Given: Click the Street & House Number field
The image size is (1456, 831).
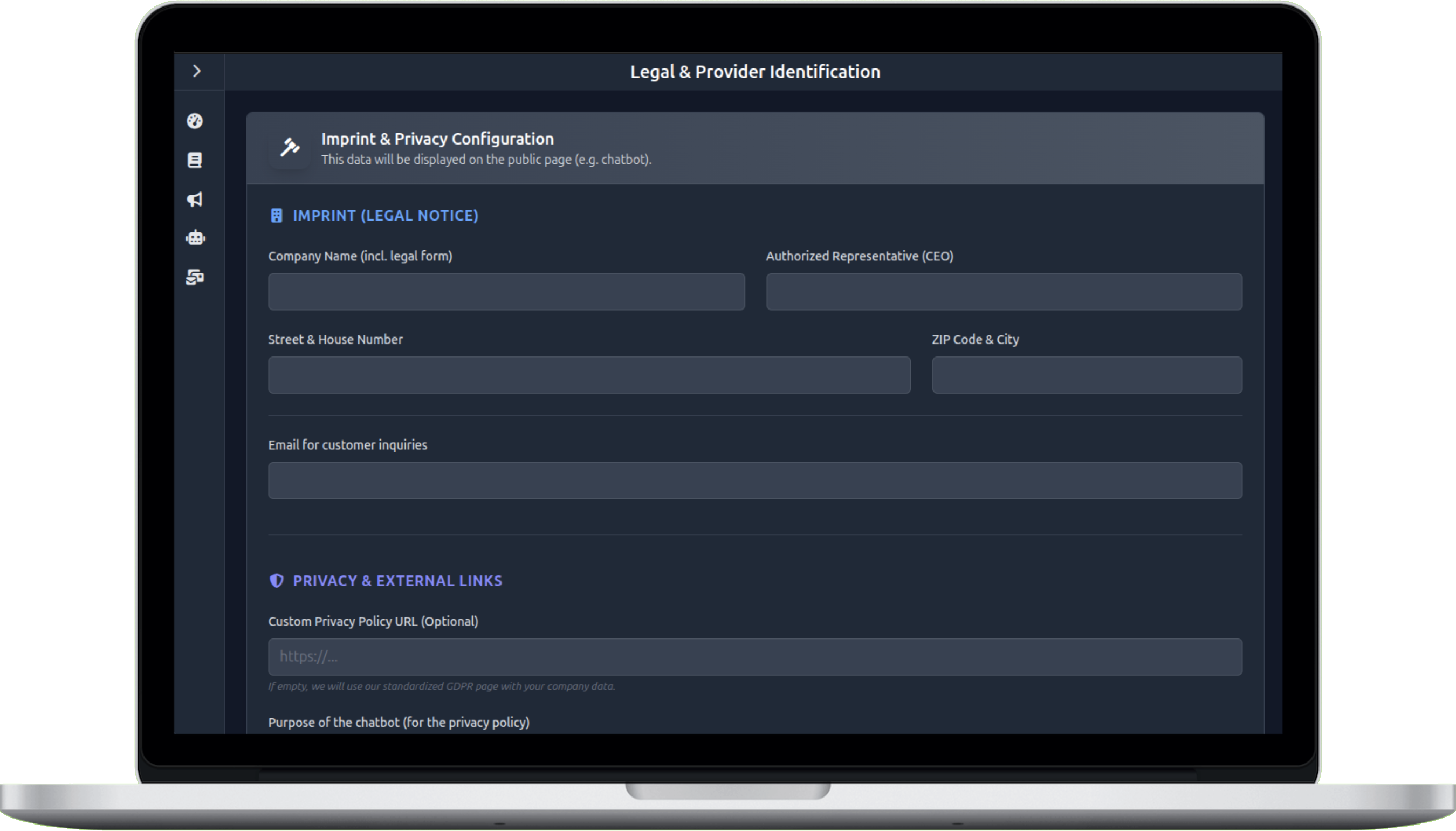Looking at the screenshot, I should tap(589, 375).
